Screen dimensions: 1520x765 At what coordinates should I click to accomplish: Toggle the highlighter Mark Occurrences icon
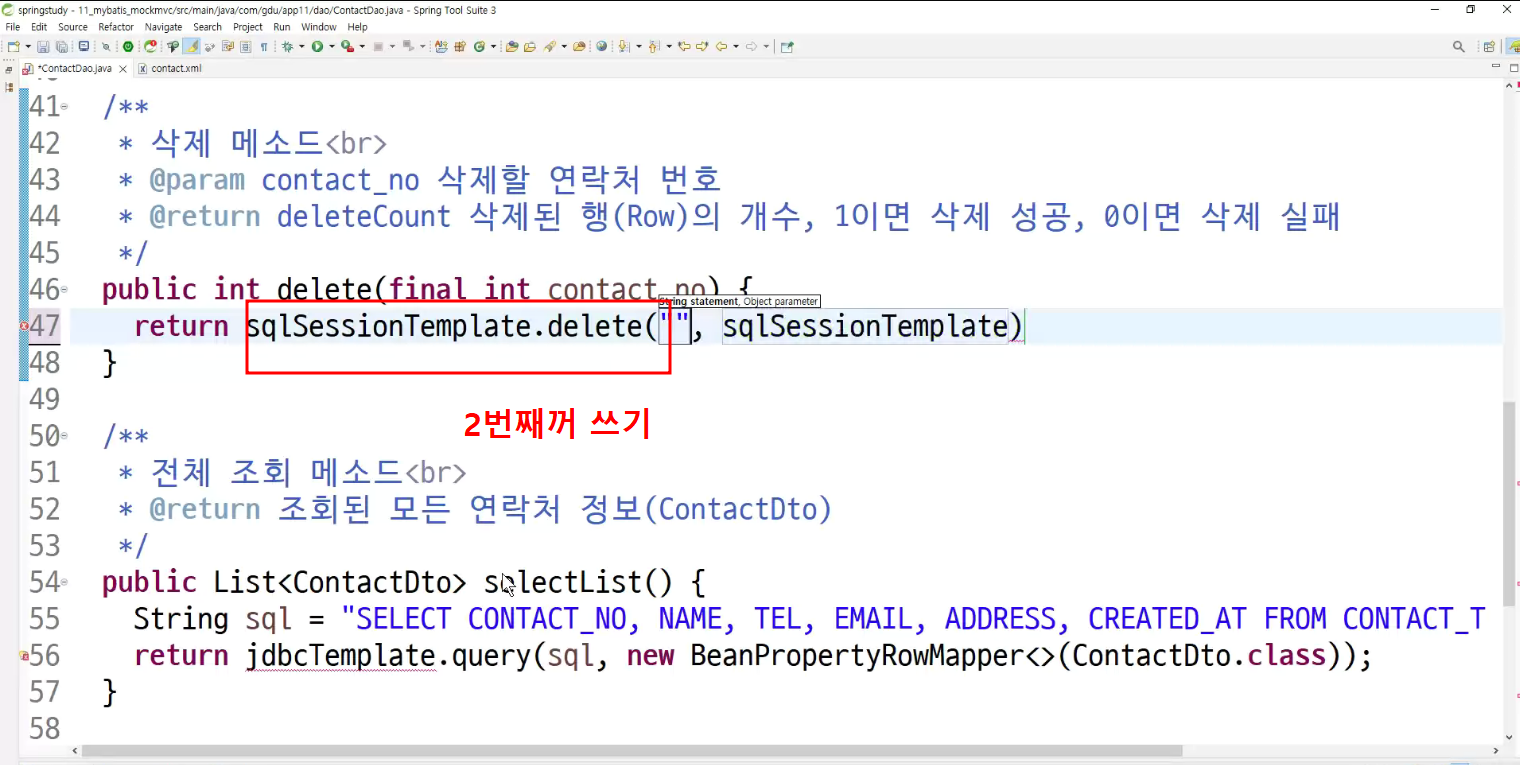click(x=191, y=46)
